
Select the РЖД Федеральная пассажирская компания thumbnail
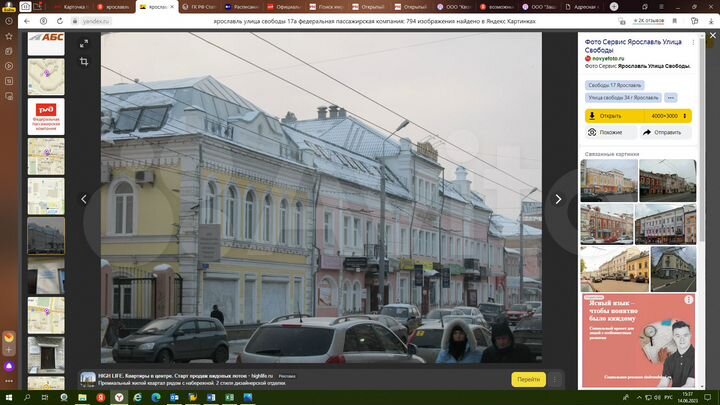pos(46,117)
